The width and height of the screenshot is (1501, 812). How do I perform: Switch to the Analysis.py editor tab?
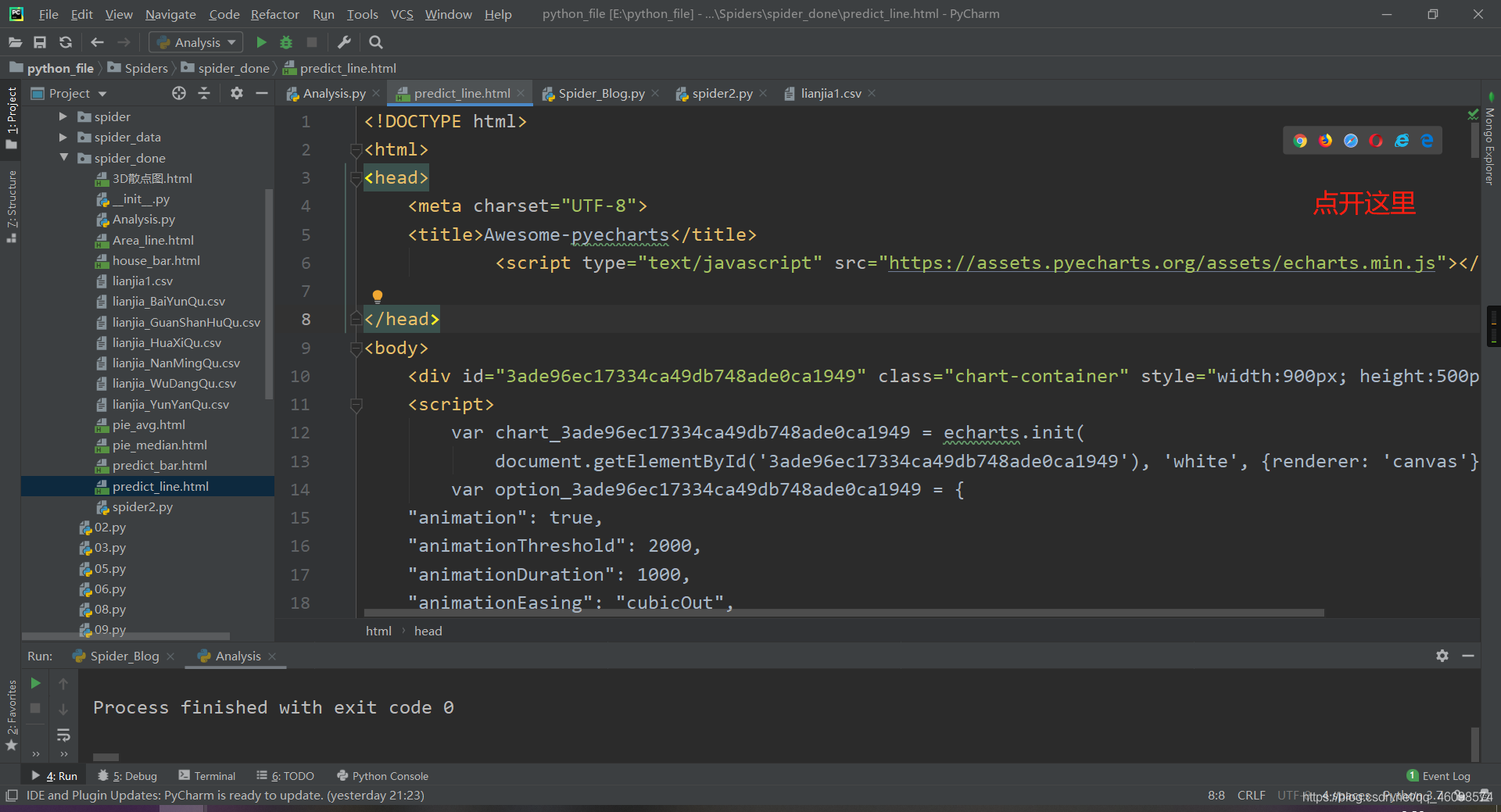click(334, 93)
